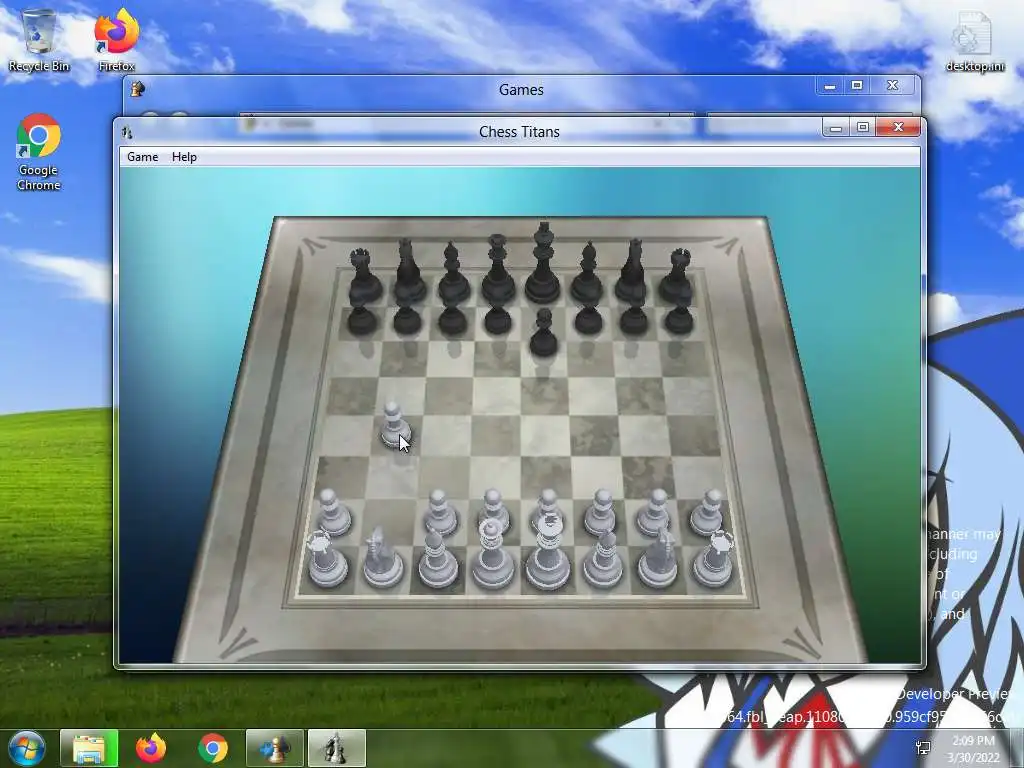The image size is (1024, 768).
Task: Click the network tray icon
Action: click(923, 748)
